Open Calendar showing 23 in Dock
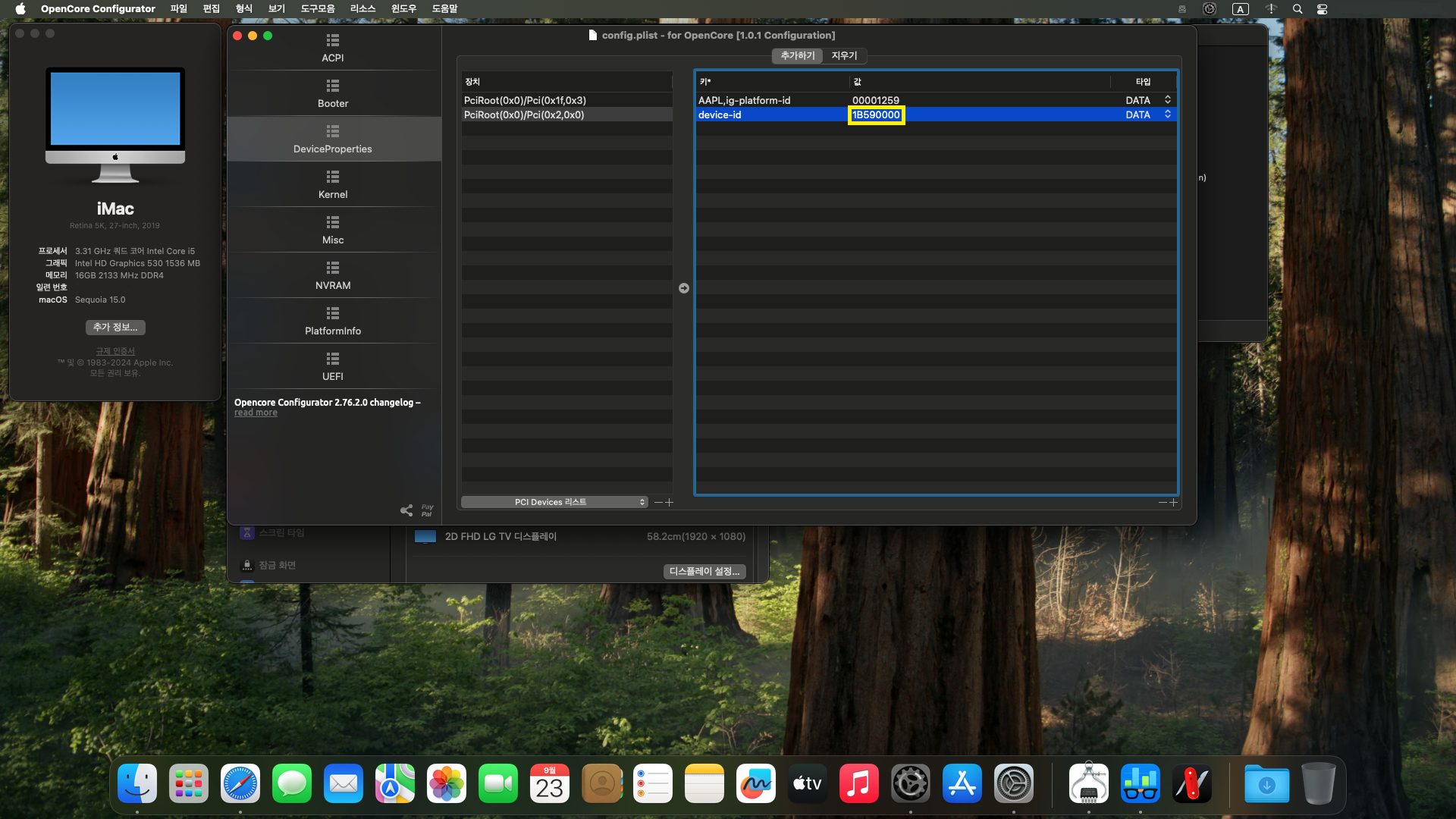This screenshot has width=1456, height=819. [x=550, y=783]
